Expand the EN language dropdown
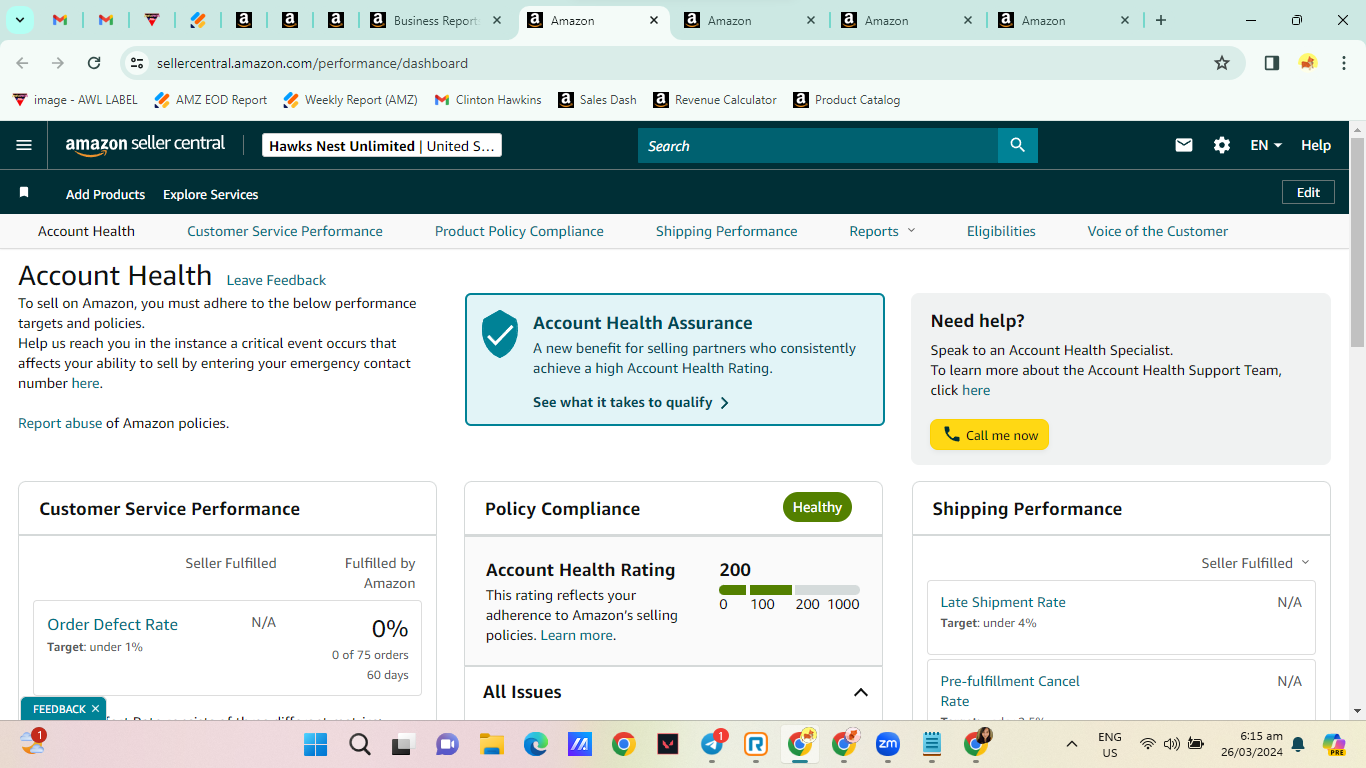This screenshot has width=1366, height=768. pos(1266,145)
